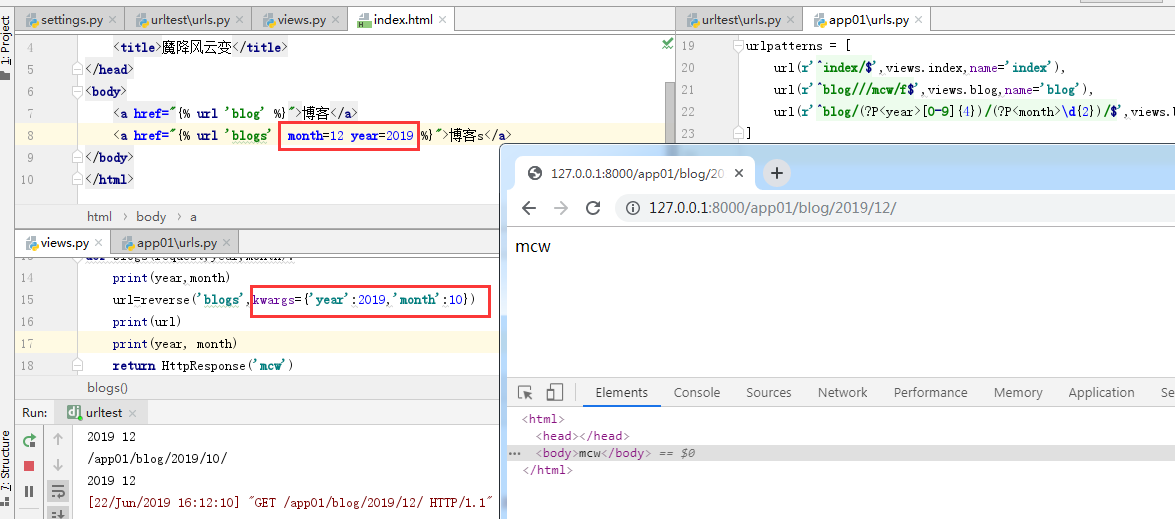Click the fold marker at line 9 closing body
Screen dimensions: 1175x519
point(76,158)
